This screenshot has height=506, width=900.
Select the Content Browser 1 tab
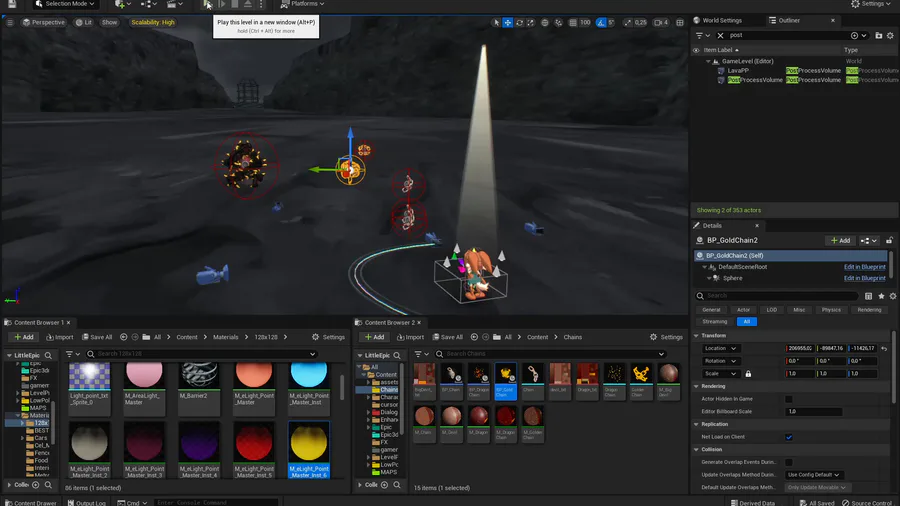pos(38,322)
